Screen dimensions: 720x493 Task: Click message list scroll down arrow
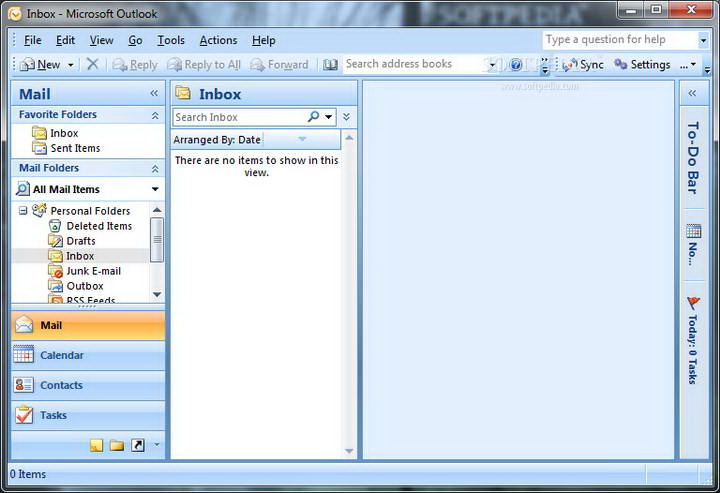coord(349,451)
